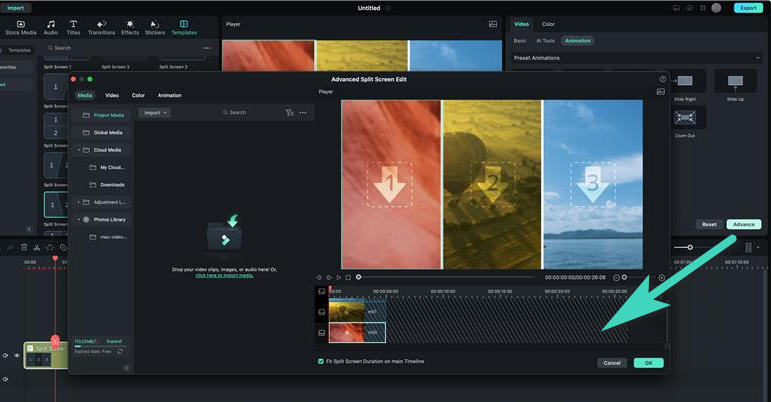The image size is (771, 402).
Task: Collapse the Cloud Media tree folder
Action: pyautogui.click(x=79, y=150)
